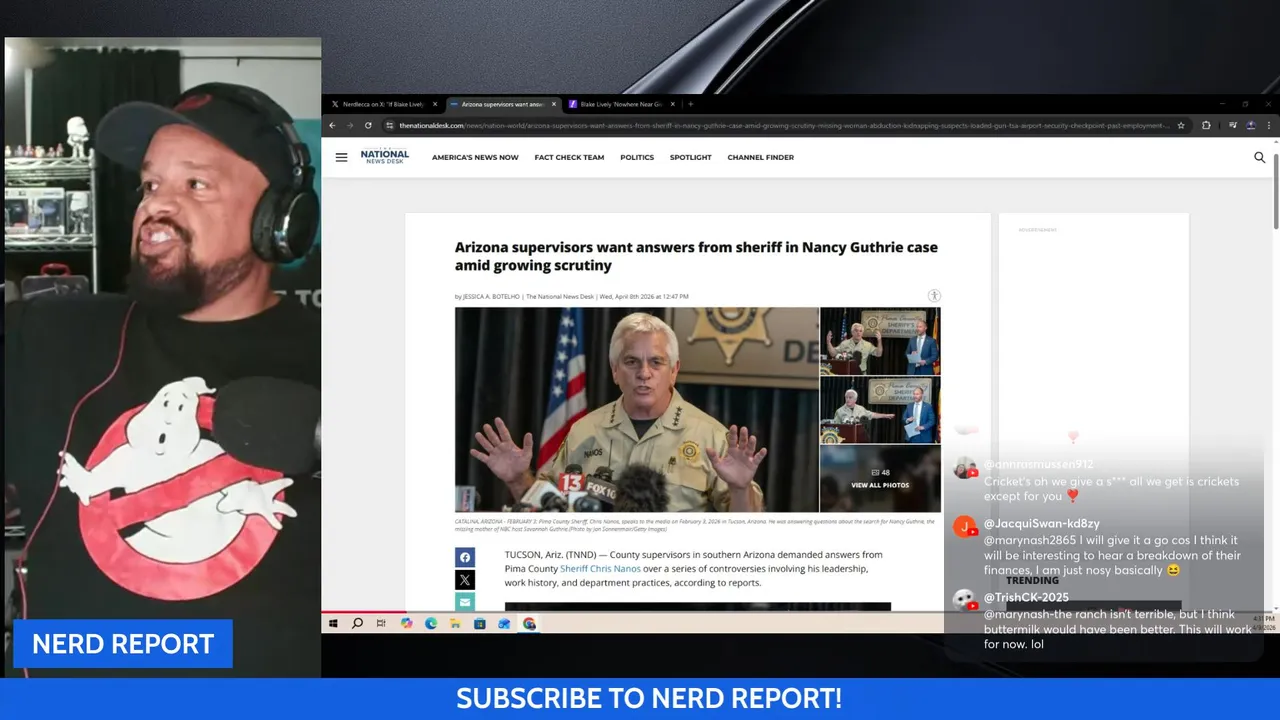Open Microsoft Store from the taskbar
This screenshot has height=720, width=1280.
coord(480,623)
